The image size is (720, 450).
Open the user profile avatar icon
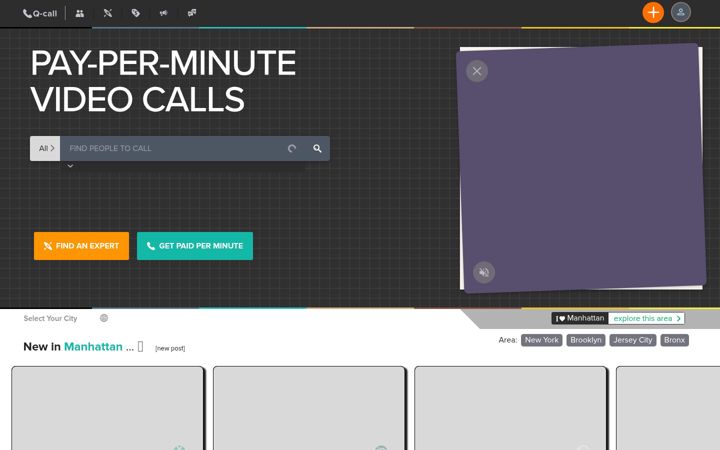[x=681, y=12]
